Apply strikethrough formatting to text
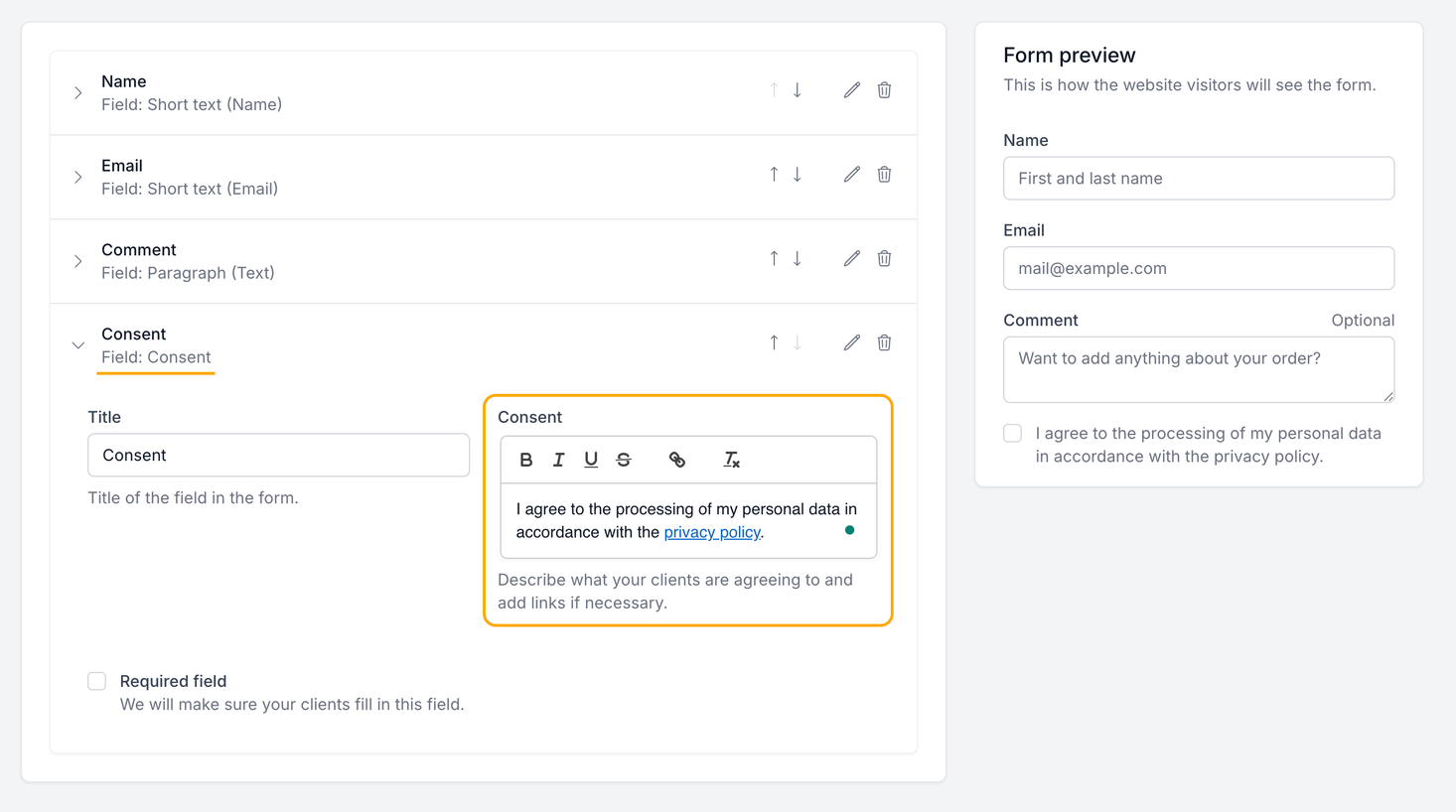The width and height of the screenshot is (1456, 812). (624, 460)
